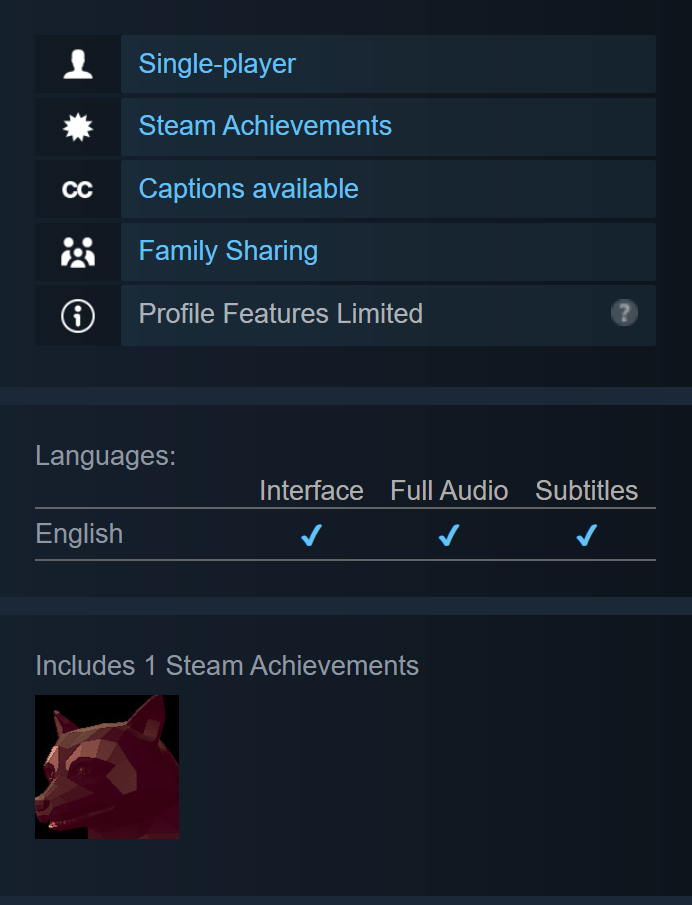Select the Subtitles column header
692x905 pixels.
click(x=586, y=491)
